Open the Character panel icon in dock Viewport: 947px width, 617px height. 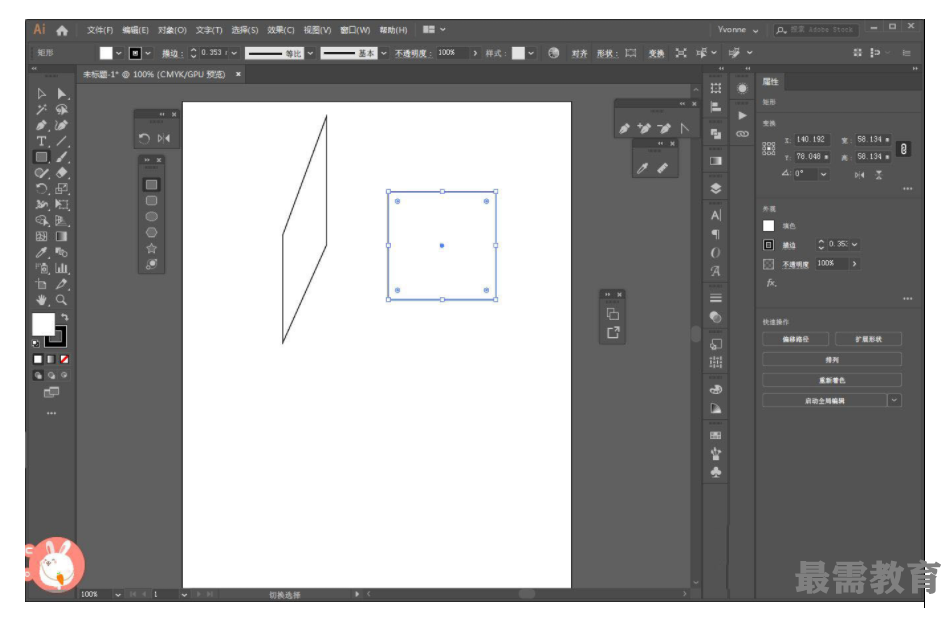tap(716, 216)
